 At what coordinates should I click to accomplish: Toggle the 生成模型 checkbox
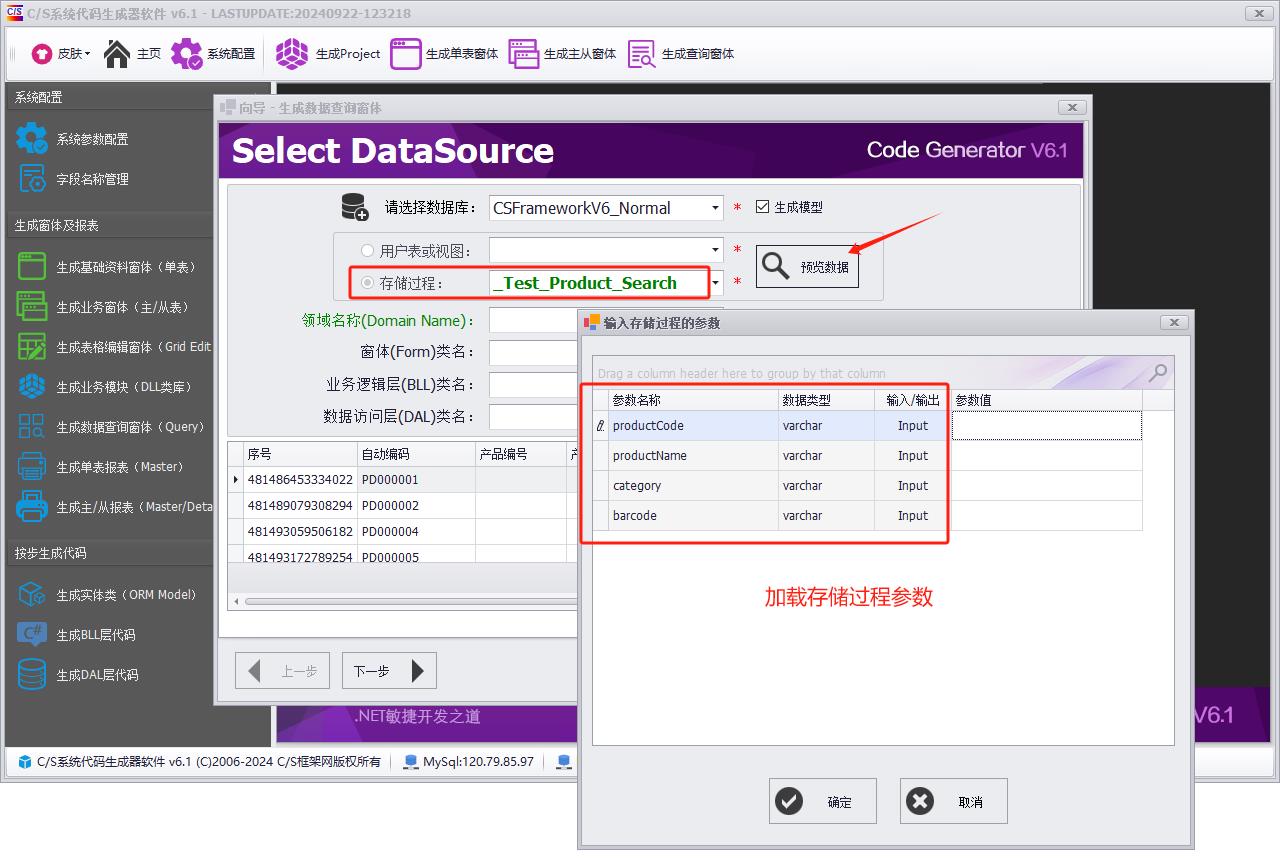[x=763, y=207]
